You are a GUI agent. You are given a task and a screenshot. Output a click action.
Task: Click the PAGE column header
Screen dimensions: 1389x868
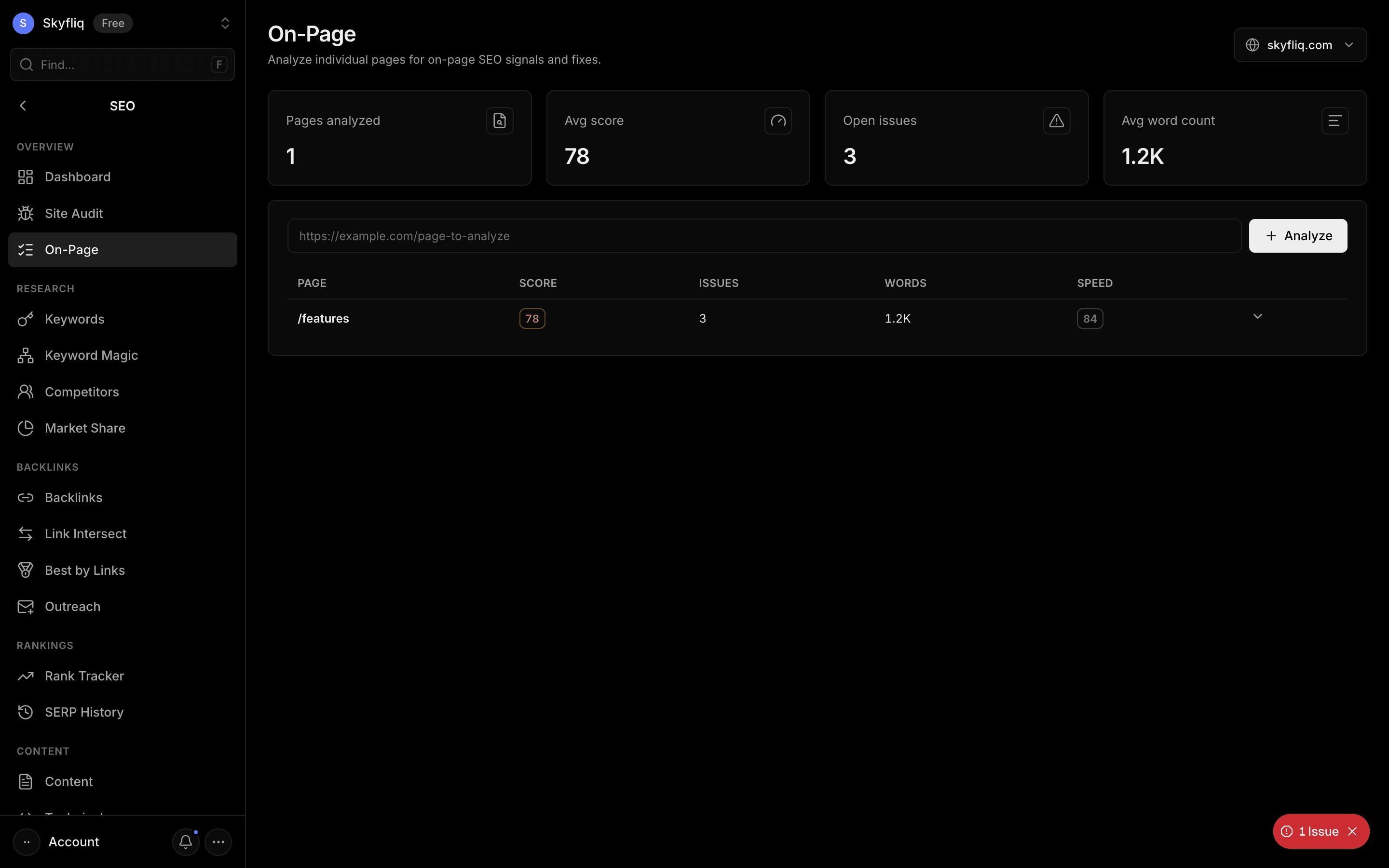312,283
